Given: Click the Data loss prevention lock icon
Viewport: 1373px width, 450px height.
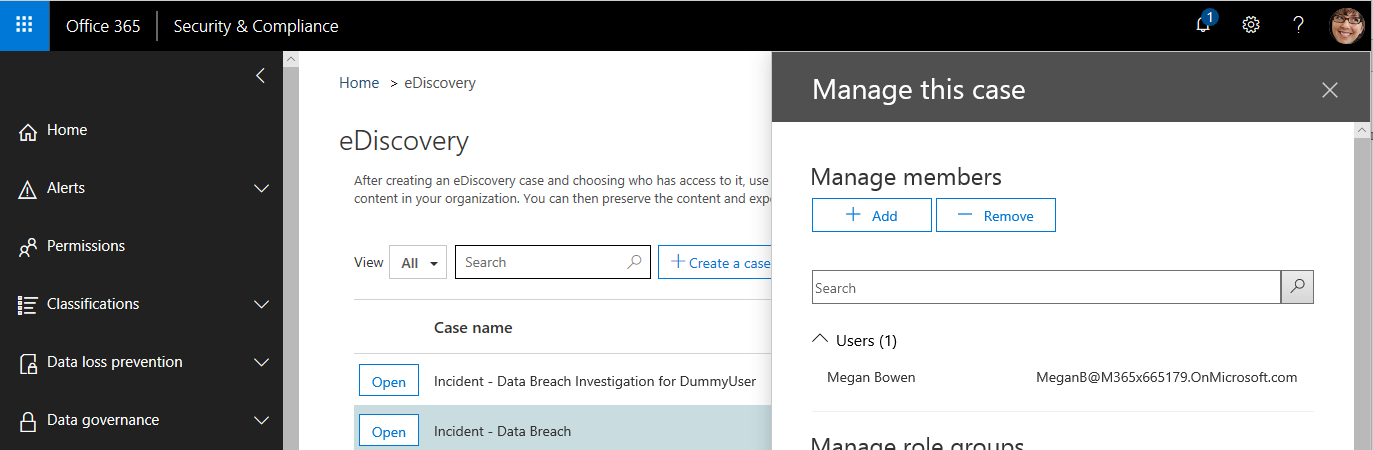Looking at the screenshot, I should (x=28, y=363).
